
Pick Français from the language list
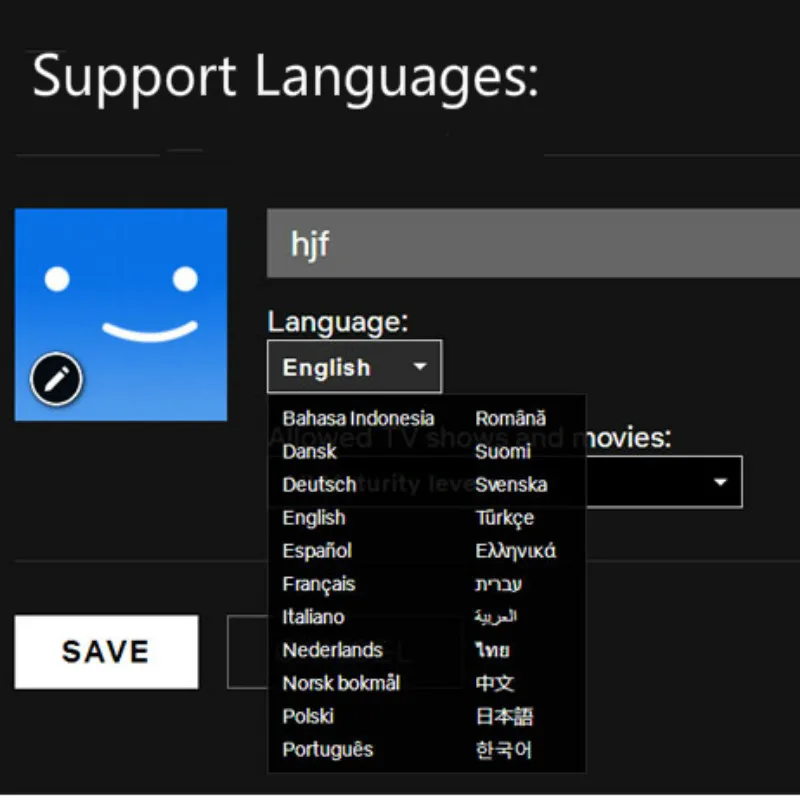click(318, 584)
